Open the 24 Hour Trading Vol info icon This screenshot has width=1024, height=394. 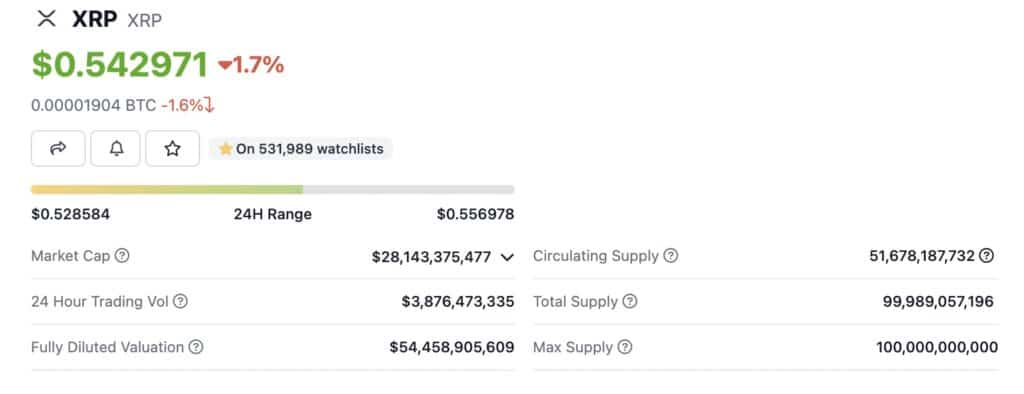click(180, 301)
